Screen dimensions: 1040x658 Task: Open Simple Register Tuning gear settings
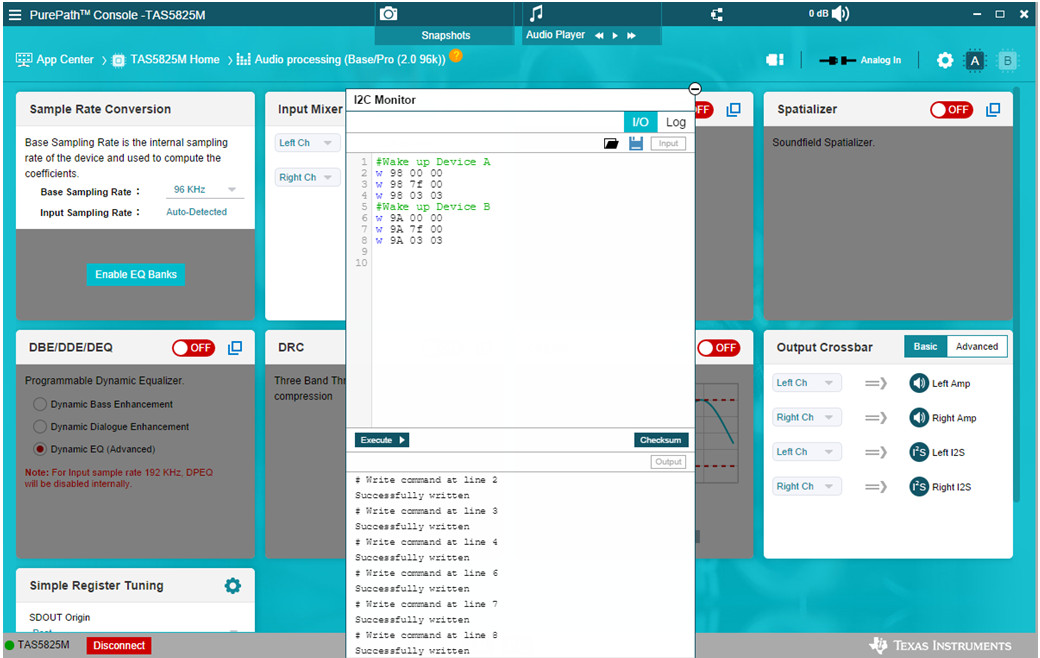[x=233, y=586]
